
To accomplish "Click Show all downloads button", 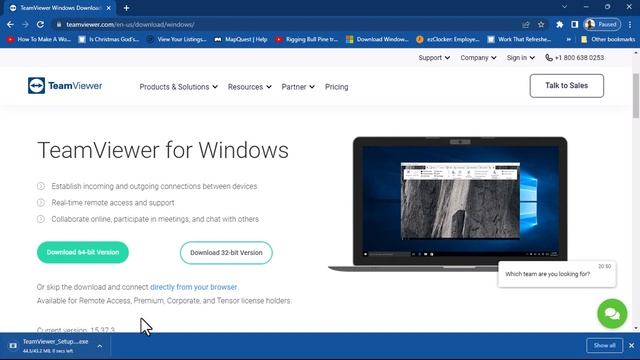I will [x=604, y=346].
